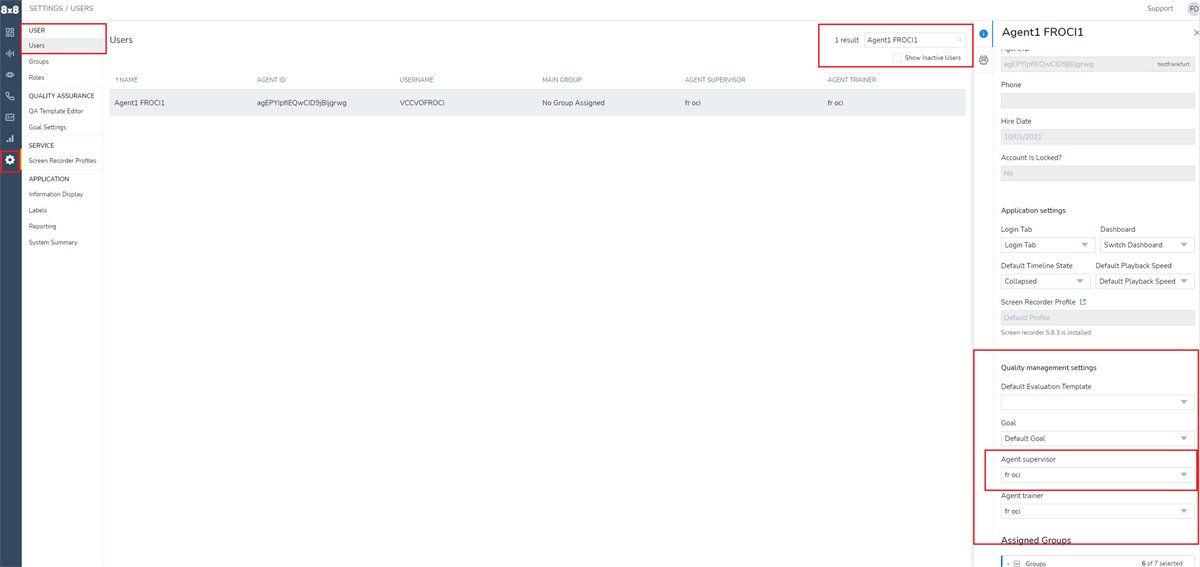Open the Default Playback Speed dropdown

coord(1145,281)
